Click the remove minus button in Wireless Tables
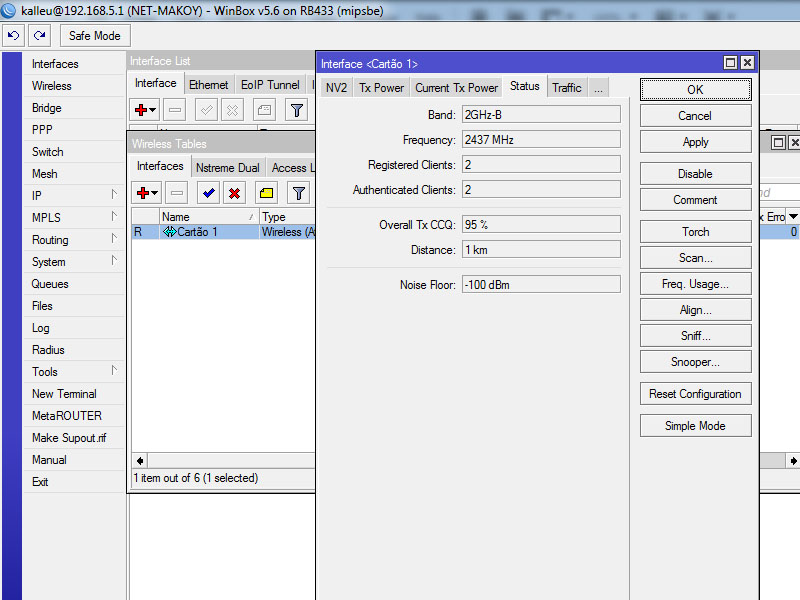The width and height of the screenshot is (800, 600). pyautogui.click(x=177, y=193)
